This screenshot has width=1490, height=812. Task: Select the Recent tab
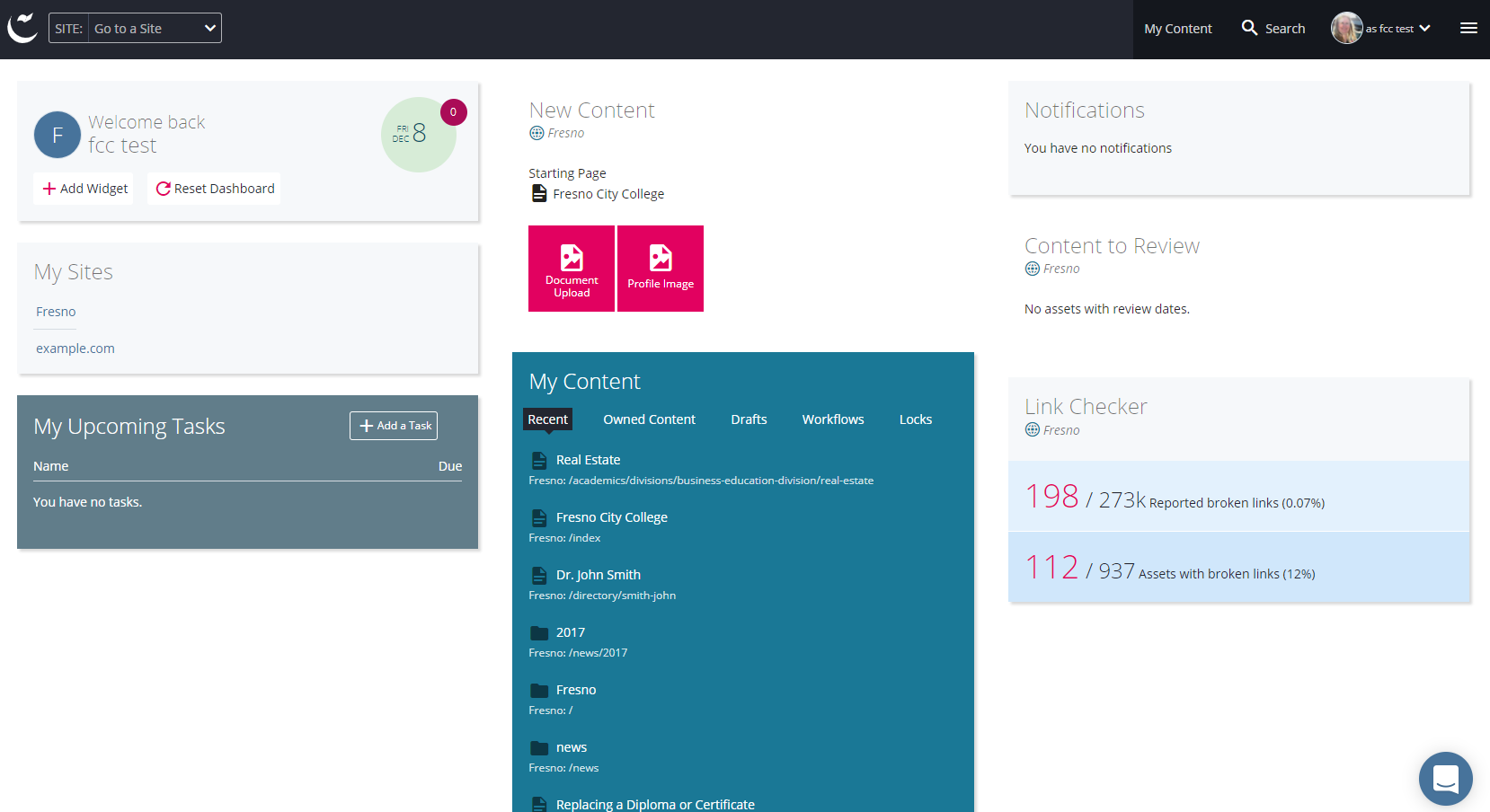coord(548,419)
